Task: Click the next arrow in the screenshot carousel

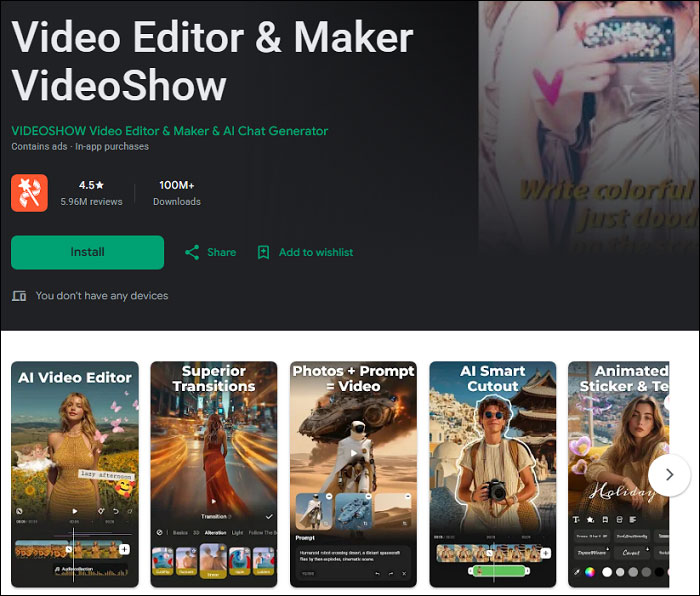Action: pyautogui.click(x=669, y=475)
